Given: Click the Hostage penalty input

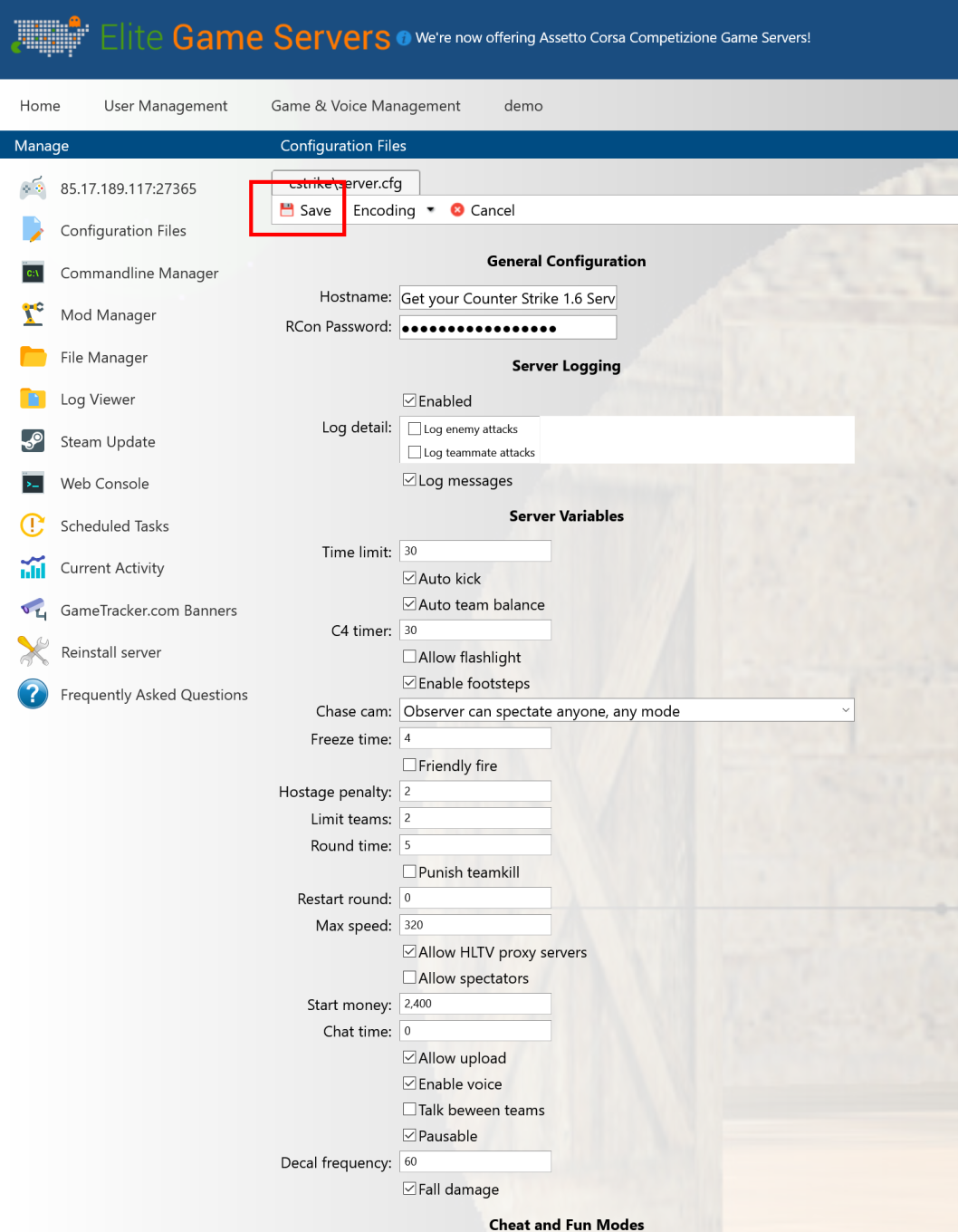Looking at the screenshot, I should coord(475,791).
